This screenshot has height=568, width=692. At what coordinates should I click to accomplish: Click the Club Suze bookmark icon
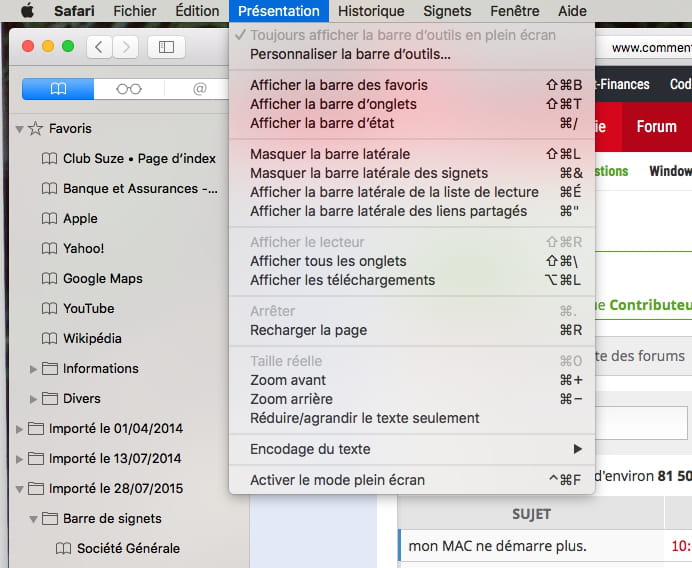(49, 158)
